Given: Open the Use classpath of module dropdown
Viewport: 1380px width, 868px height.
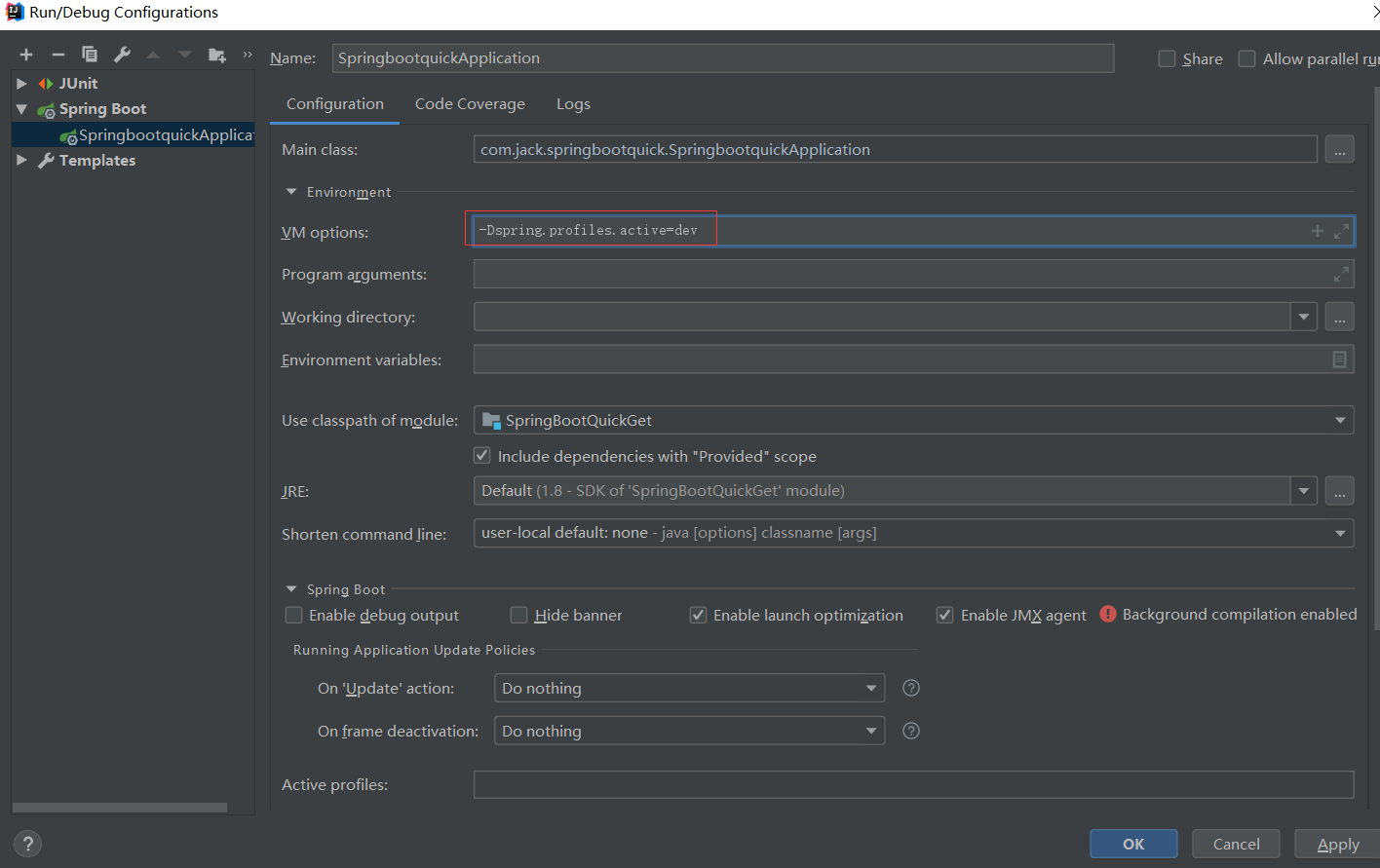Looking at the screenshot, I should [913, 420].
